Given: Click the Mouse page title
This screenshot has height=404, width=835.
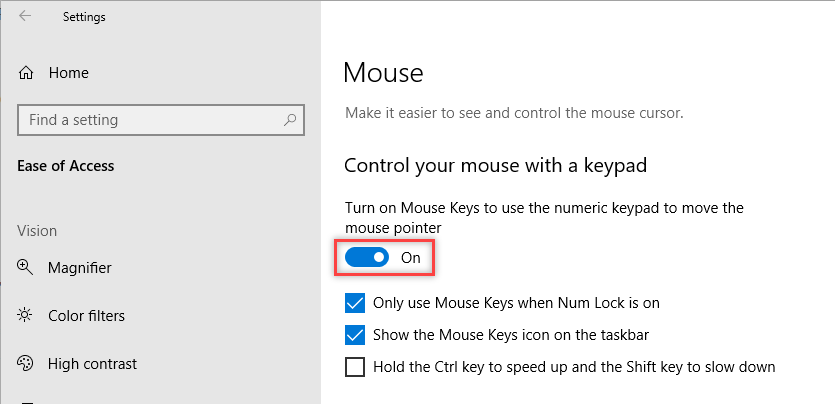Looking at the screenshot, I should pyautogui.click(x=383, y=72).
